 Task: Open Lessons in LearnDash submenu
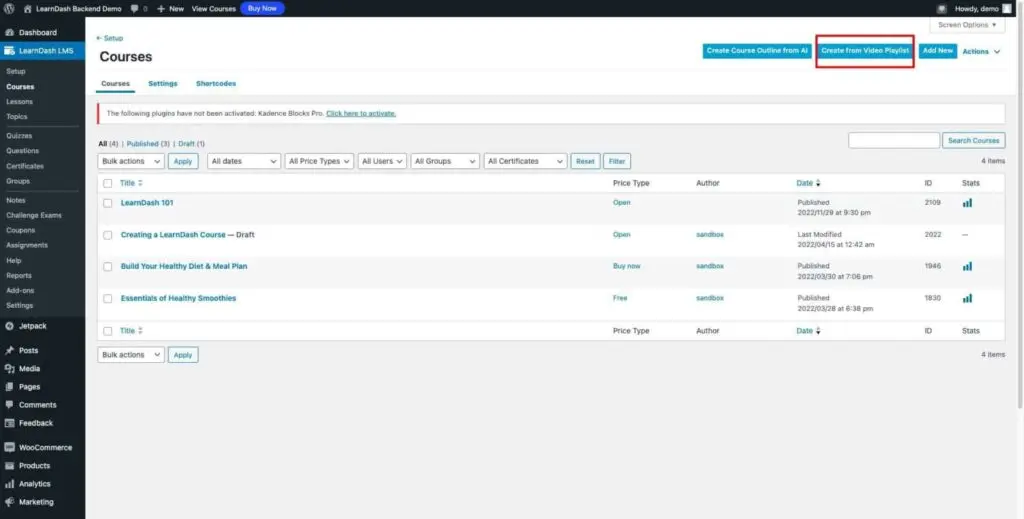coord(20,102)
